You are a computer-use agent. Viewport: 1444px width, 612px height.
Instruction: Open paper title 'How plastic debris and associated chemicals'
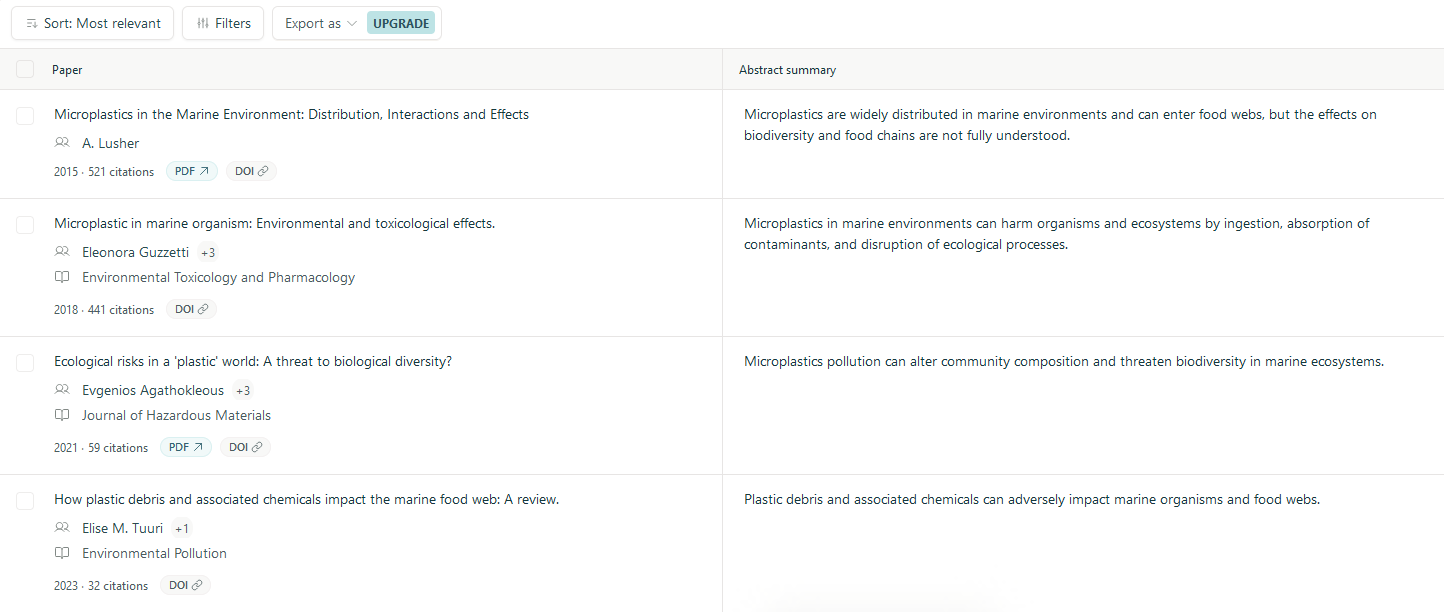pyautogui.click(x=306, y=499)
